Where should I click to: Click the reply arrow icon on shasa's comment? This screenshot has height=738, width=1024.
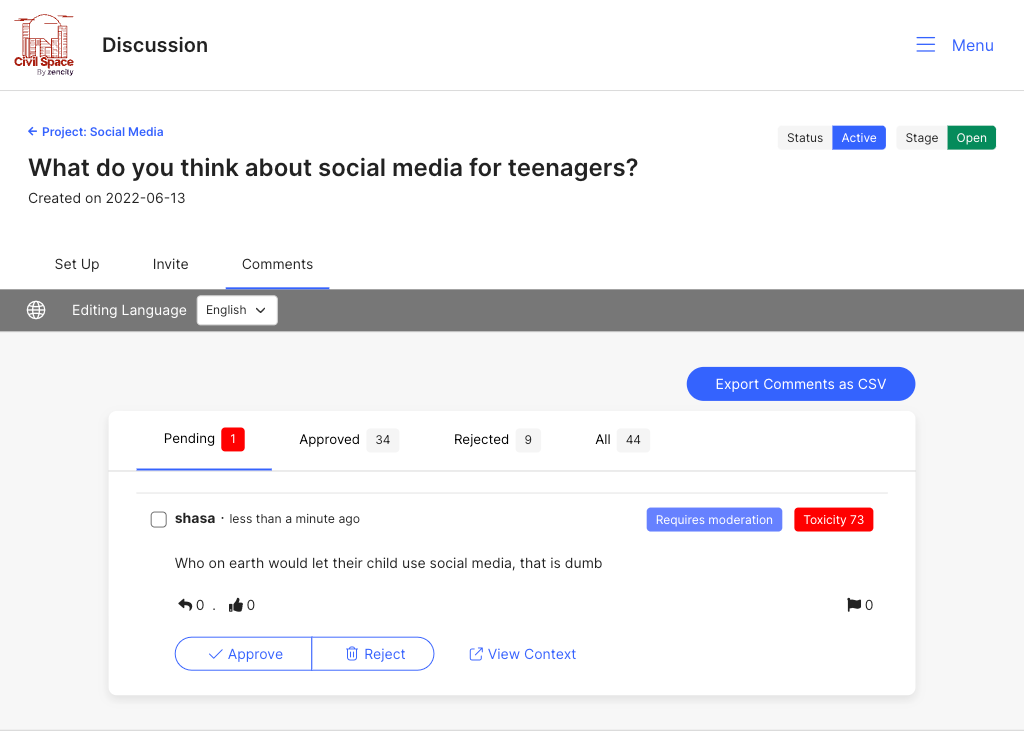click(x=185, y=605)
